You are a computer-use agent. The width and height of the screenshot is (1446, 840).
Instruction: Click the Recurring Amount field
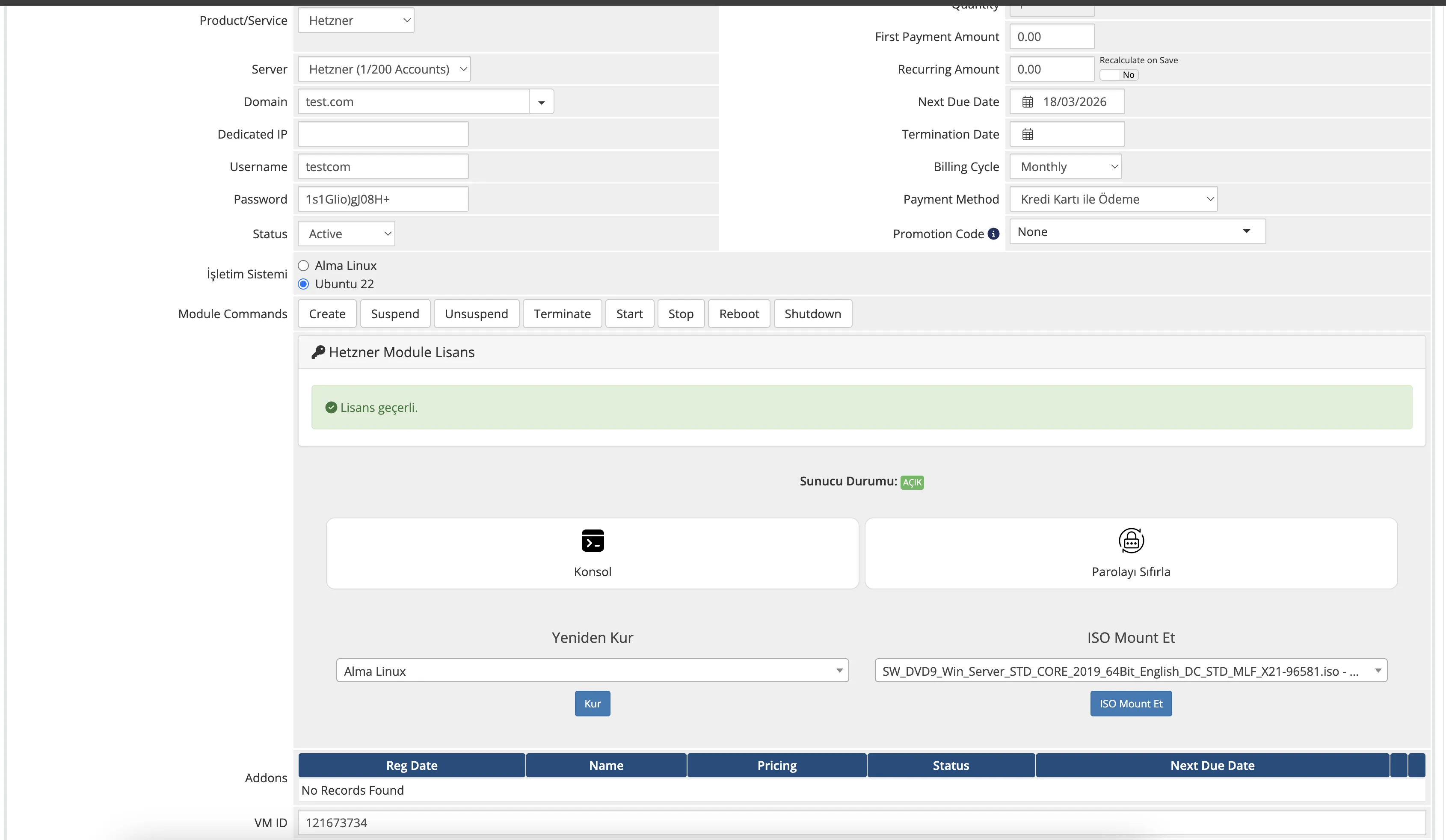click(1052, 69)
